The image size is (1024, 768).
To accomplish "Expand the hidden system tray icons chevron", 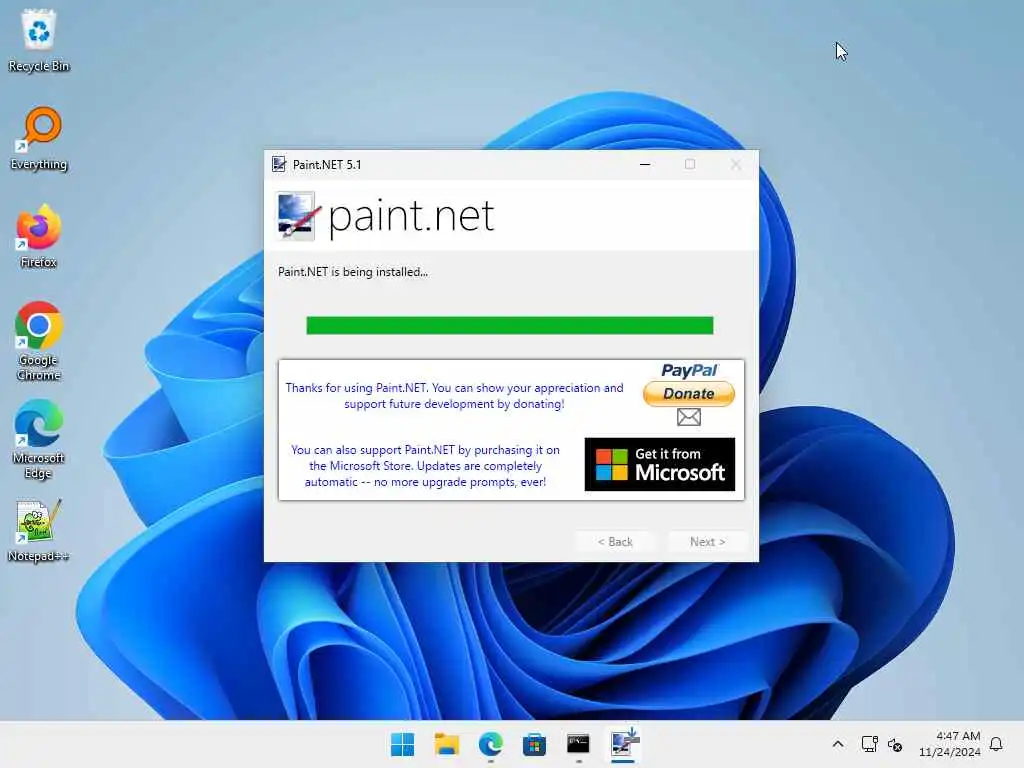I will coord(838,744).
